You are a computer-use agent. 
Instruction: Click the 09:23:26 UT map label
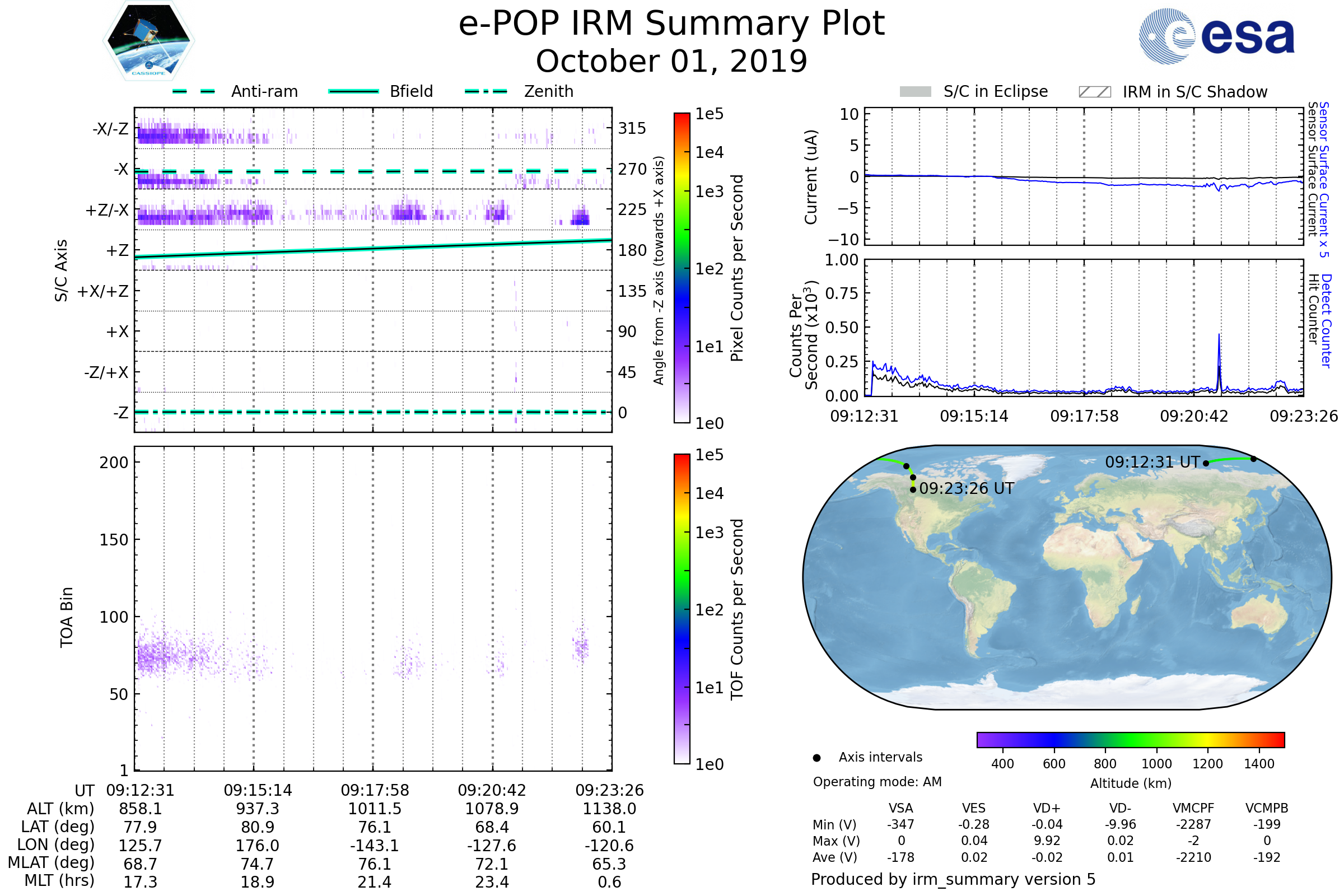tap(967, 488)
